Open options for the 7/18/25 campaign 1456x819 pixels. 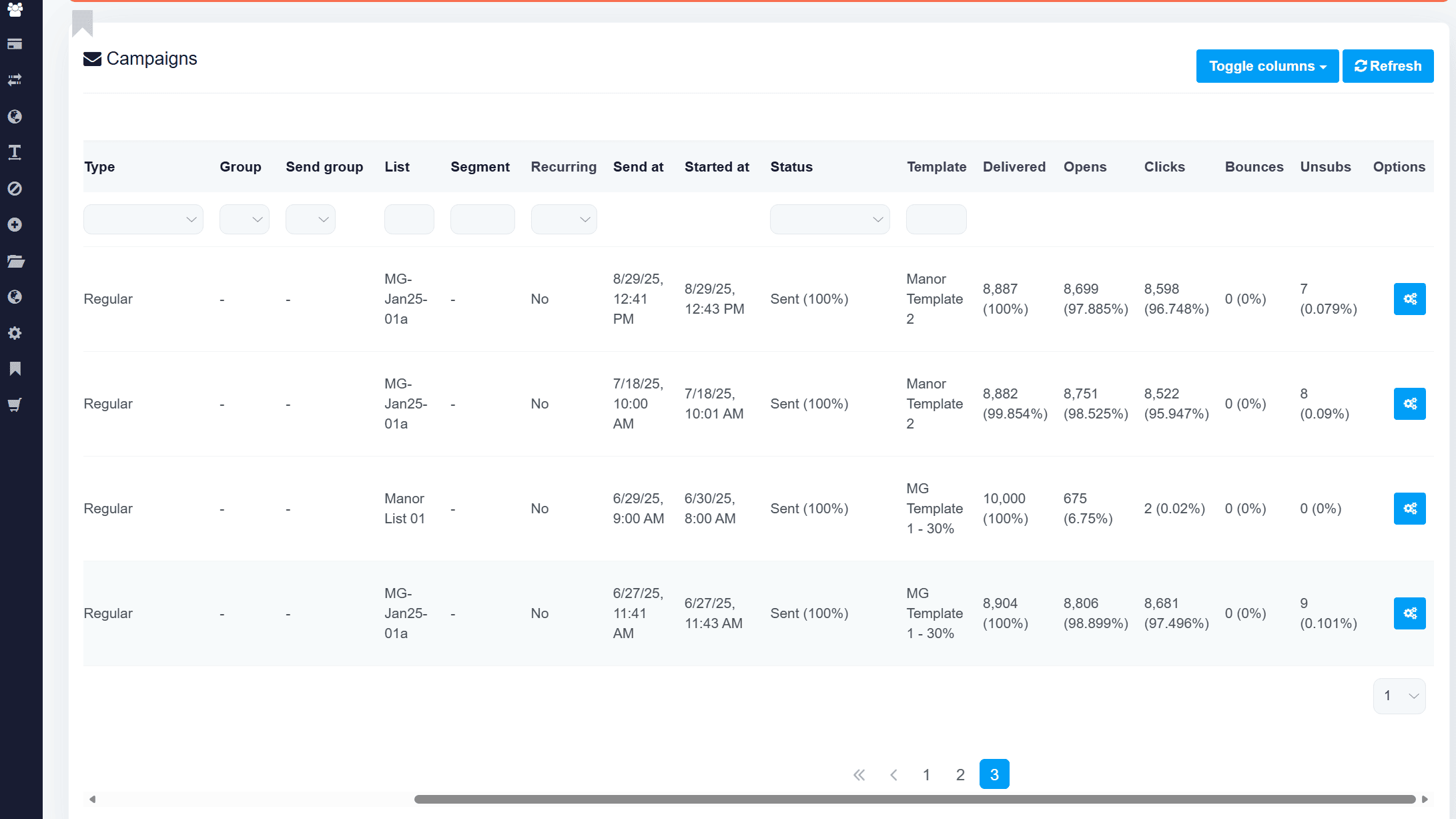[x=1409, y=404]
